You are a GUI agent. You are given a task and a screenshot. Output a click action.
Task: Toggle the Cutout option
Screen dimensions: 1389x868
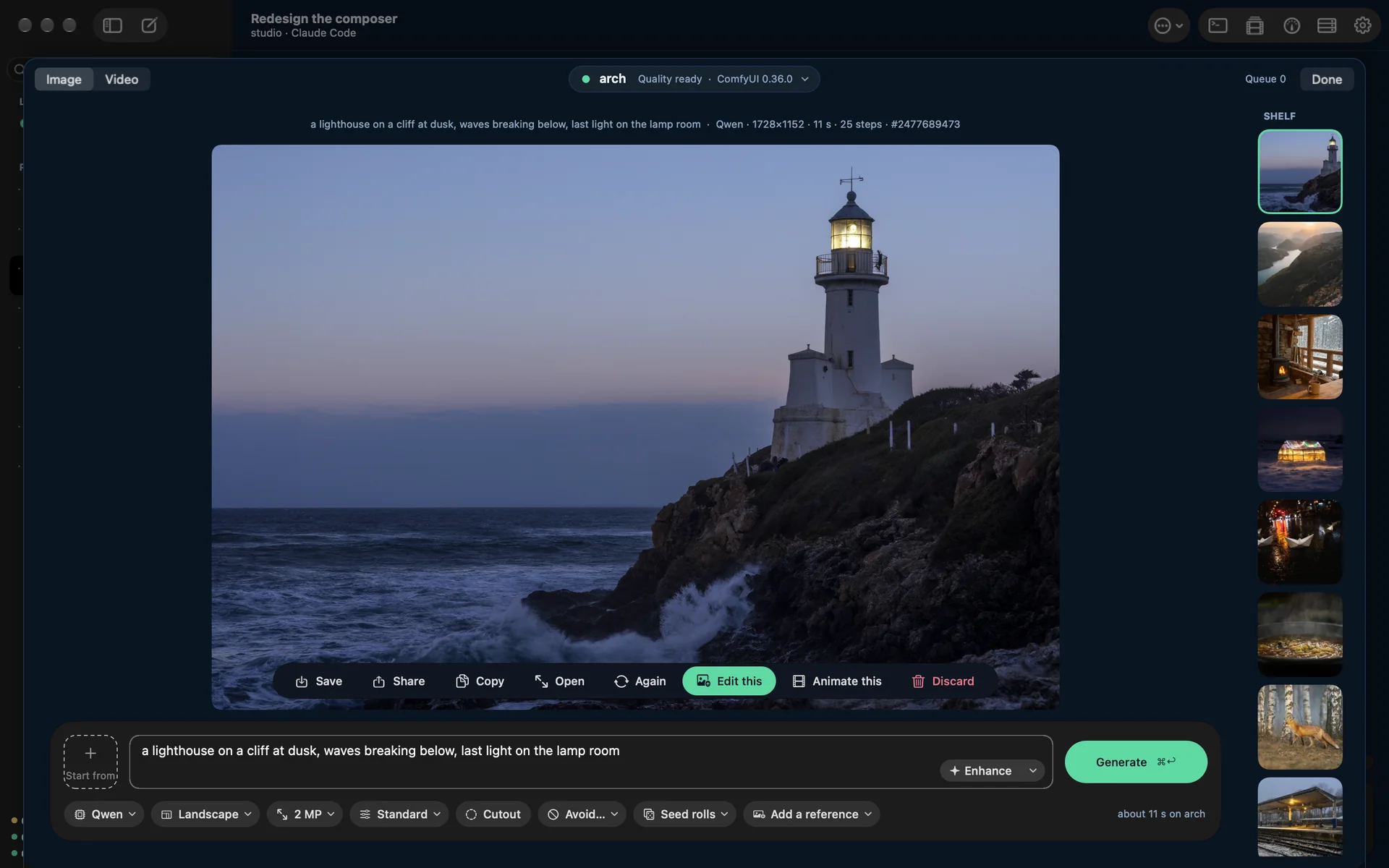point(493,814)
